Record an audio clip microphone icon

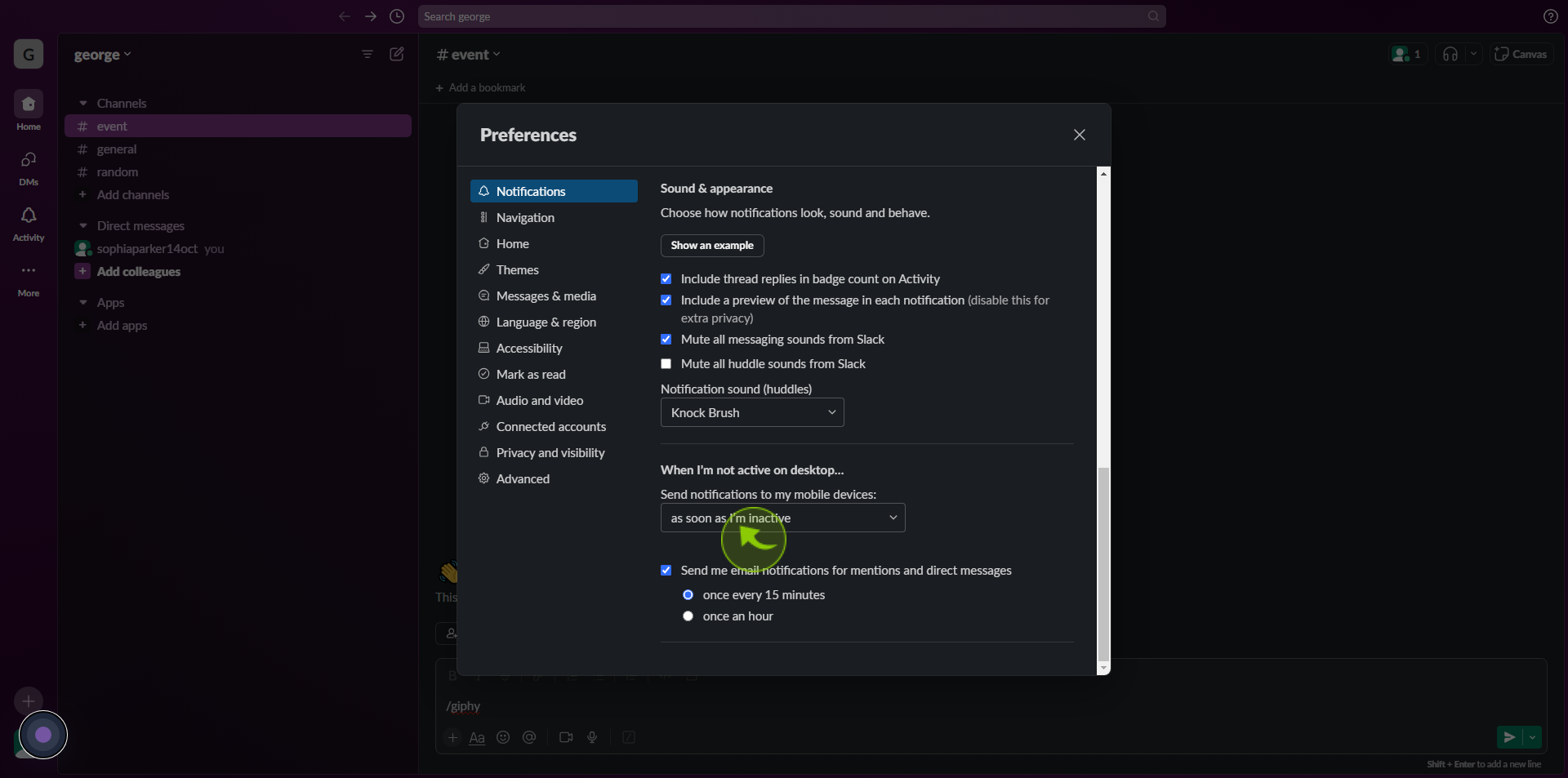tap(592, 737)
